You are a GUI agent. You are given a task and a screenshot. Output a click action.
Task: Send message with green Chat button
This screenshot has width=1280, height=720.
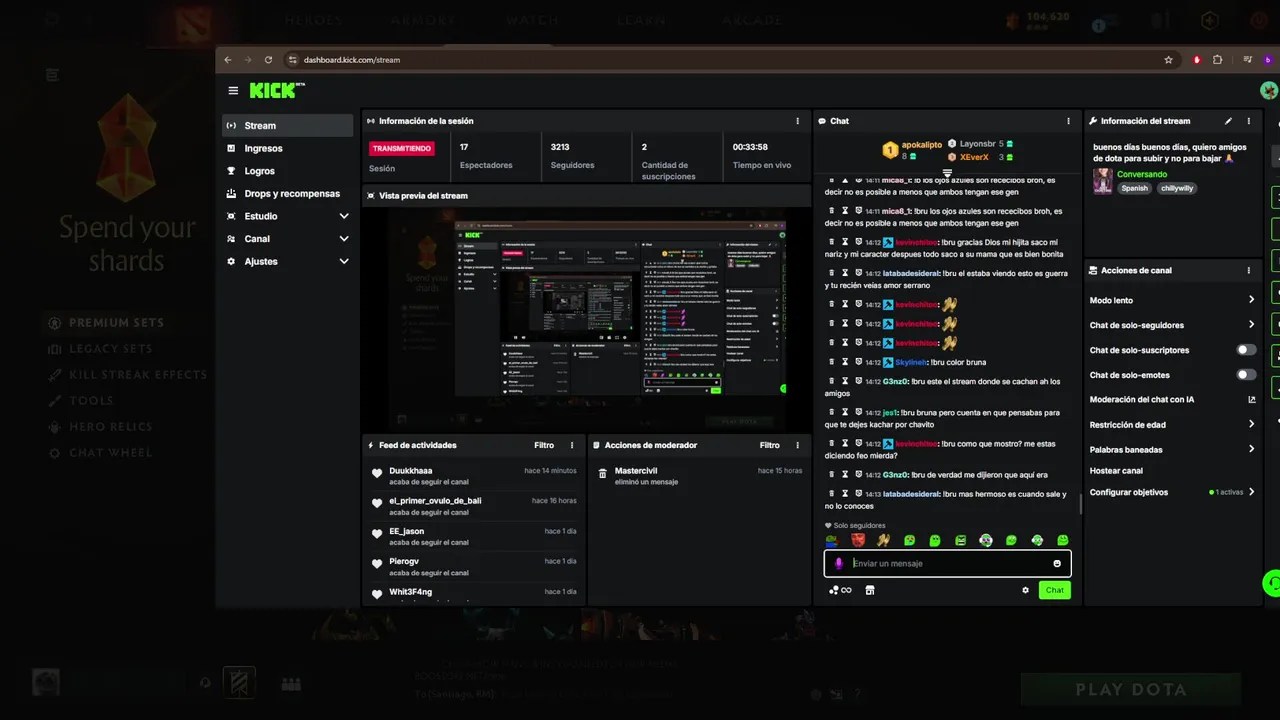click(1054, 590)
